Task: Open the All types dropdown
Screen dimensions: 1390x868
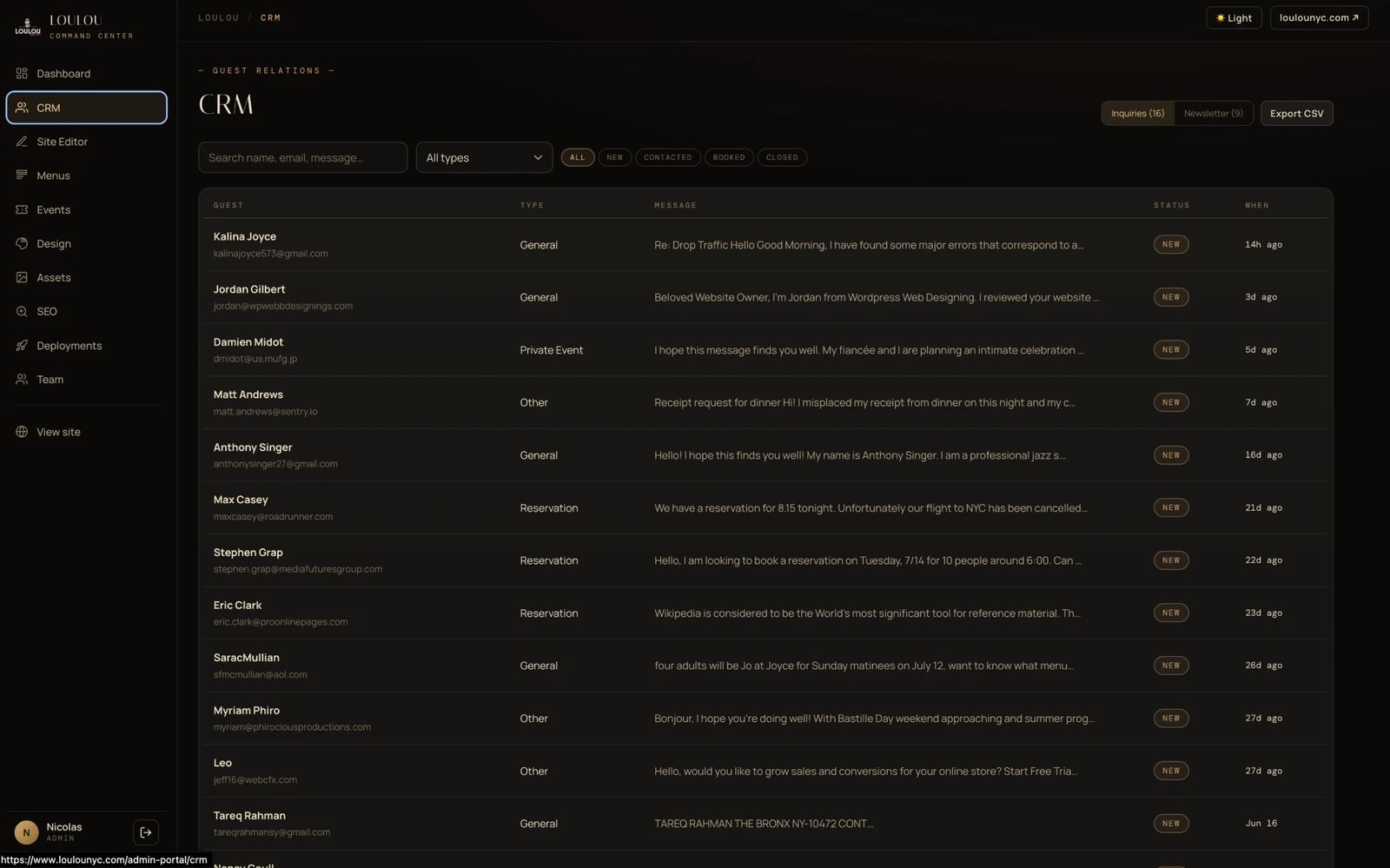Action: tap(484, 157)
